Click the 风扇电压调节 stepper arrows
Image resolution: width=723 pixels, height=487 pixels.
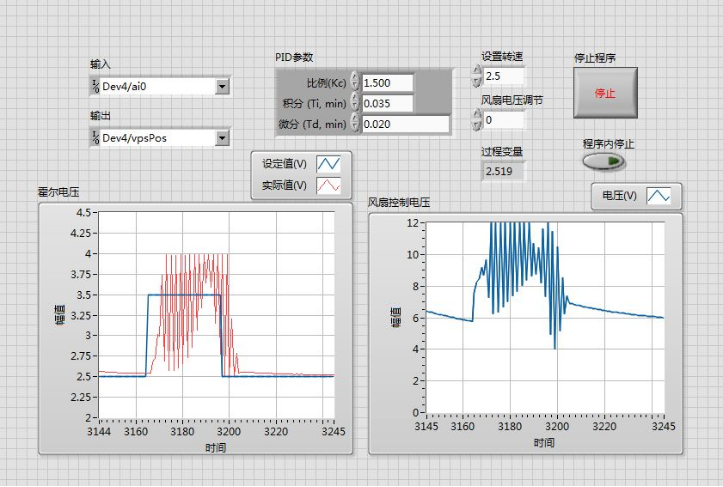coord(476,120)
